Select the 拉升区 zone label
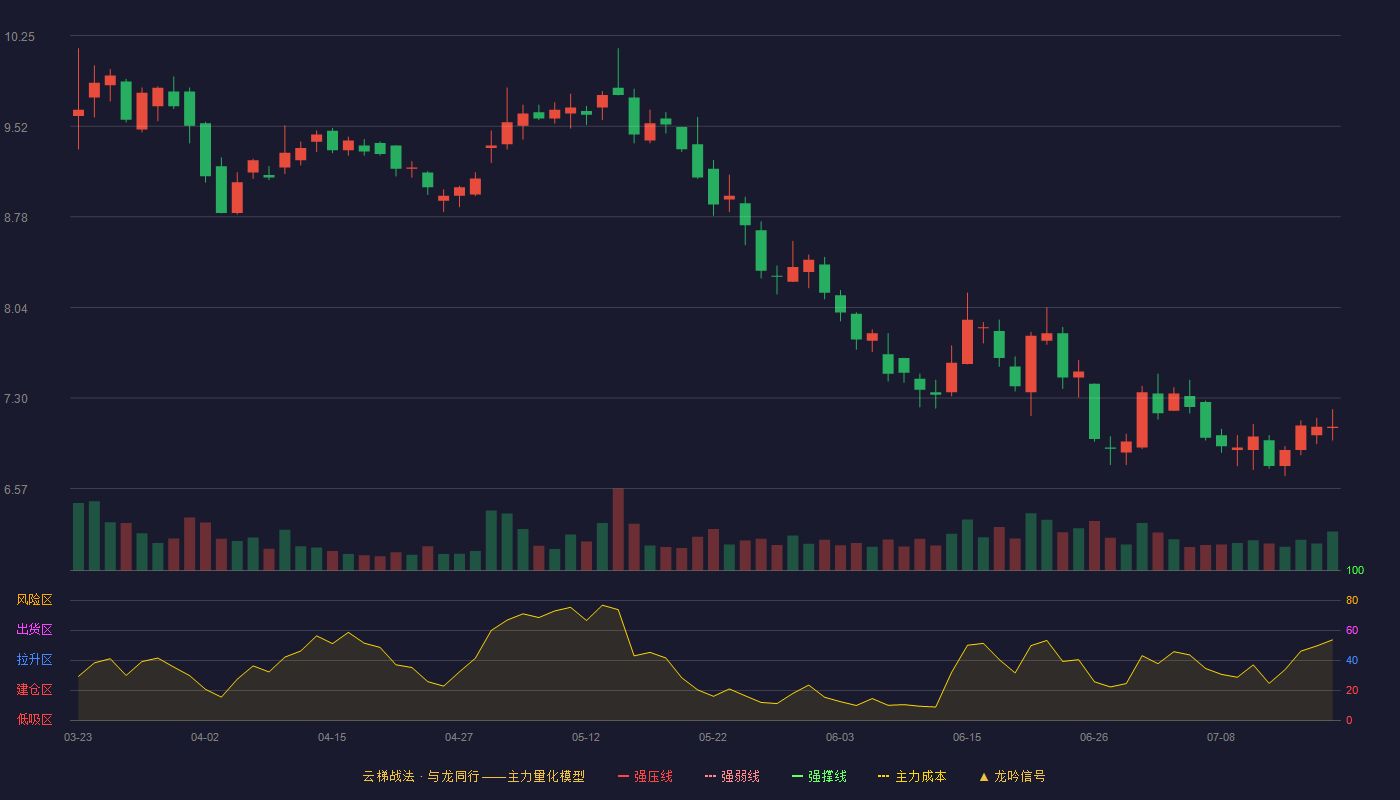 [x=34, y=660]
